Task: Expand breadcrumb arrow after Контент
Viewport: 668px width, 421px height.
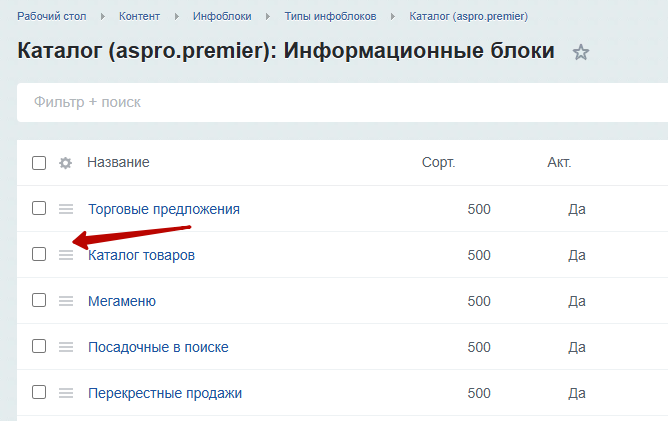Action: click(x=176, y=17)
